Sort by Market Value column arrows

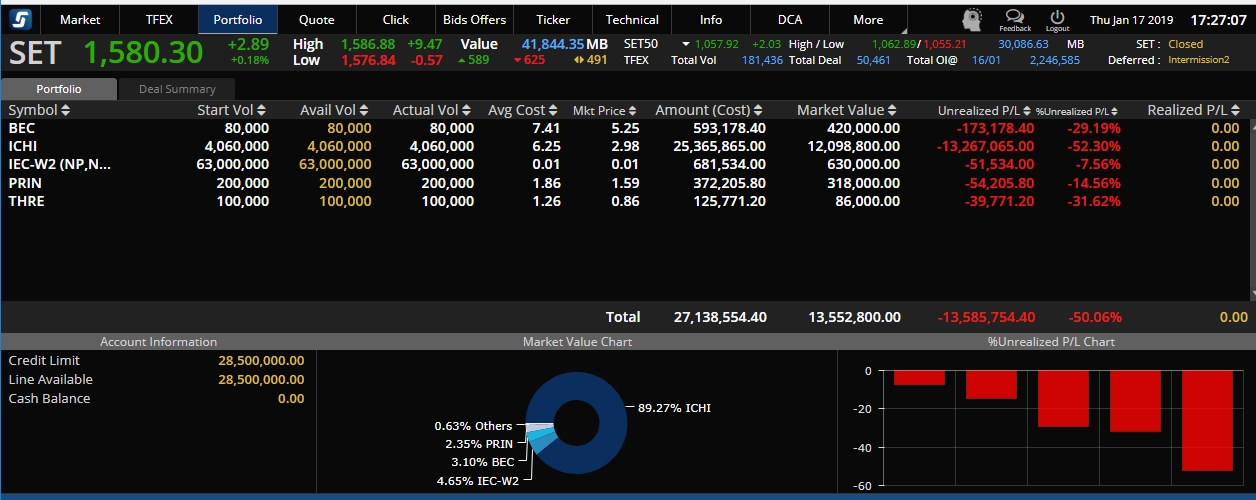pos(893,110)
